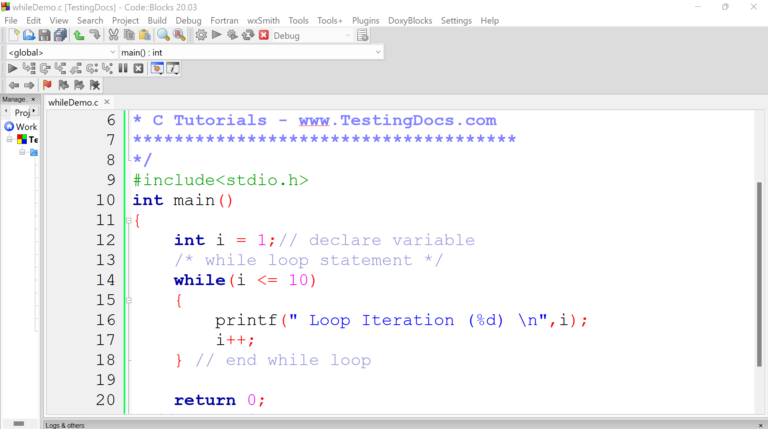Run the program with the green Run icon

217,35
